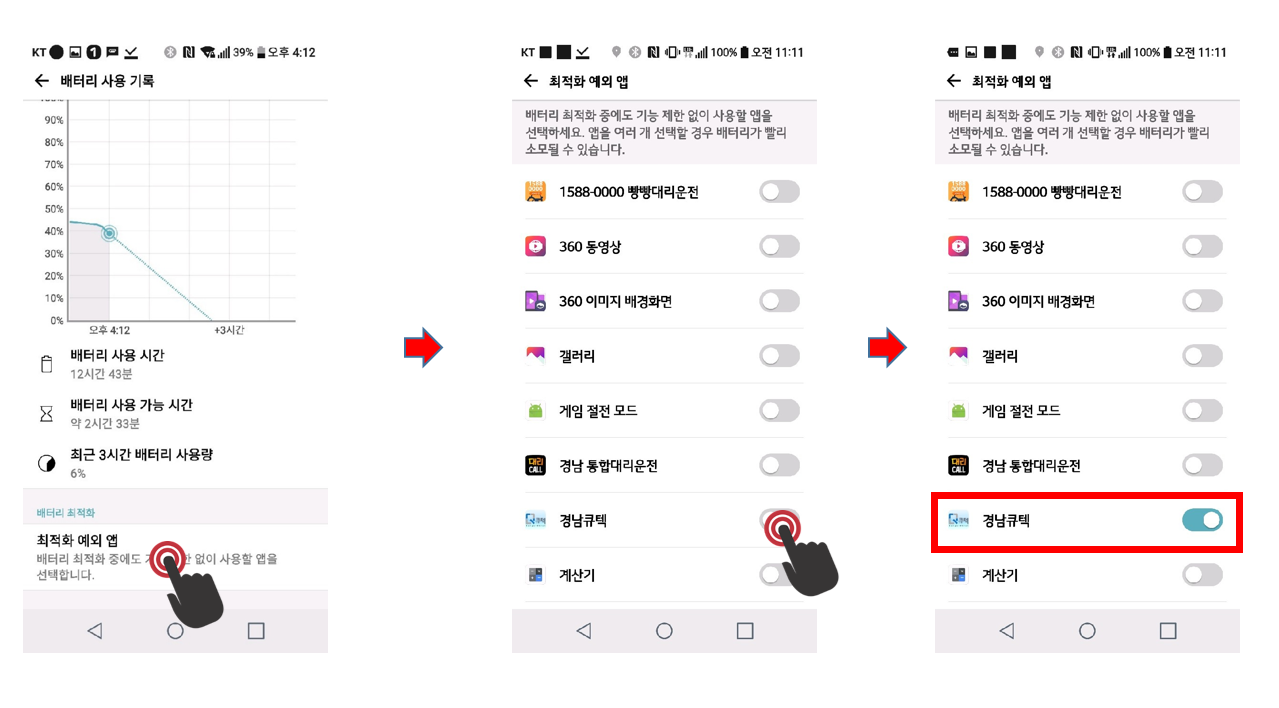This screenshot has height=708, width=1279.
Task: Tap the hourglass icon for 배터리 사용 가능 시간
Action: [x=46, y=414]
